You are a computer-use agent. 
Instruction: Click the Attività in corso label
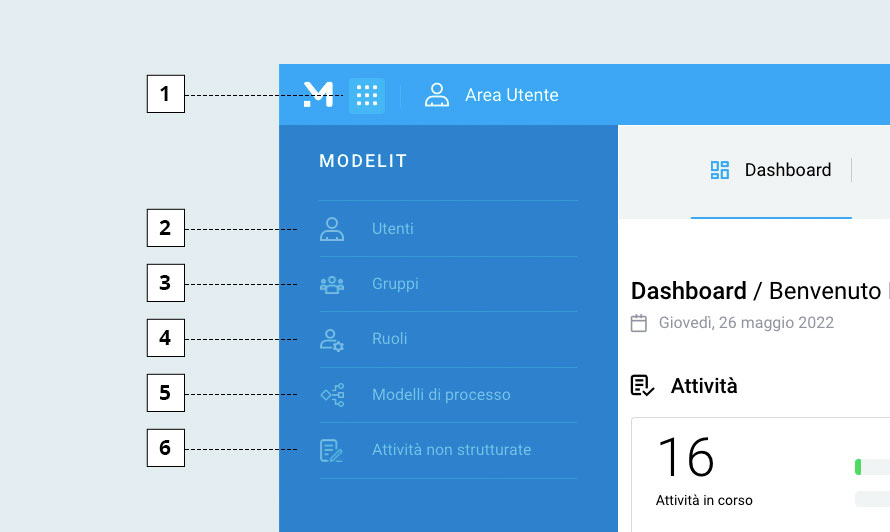click(704, 500)
